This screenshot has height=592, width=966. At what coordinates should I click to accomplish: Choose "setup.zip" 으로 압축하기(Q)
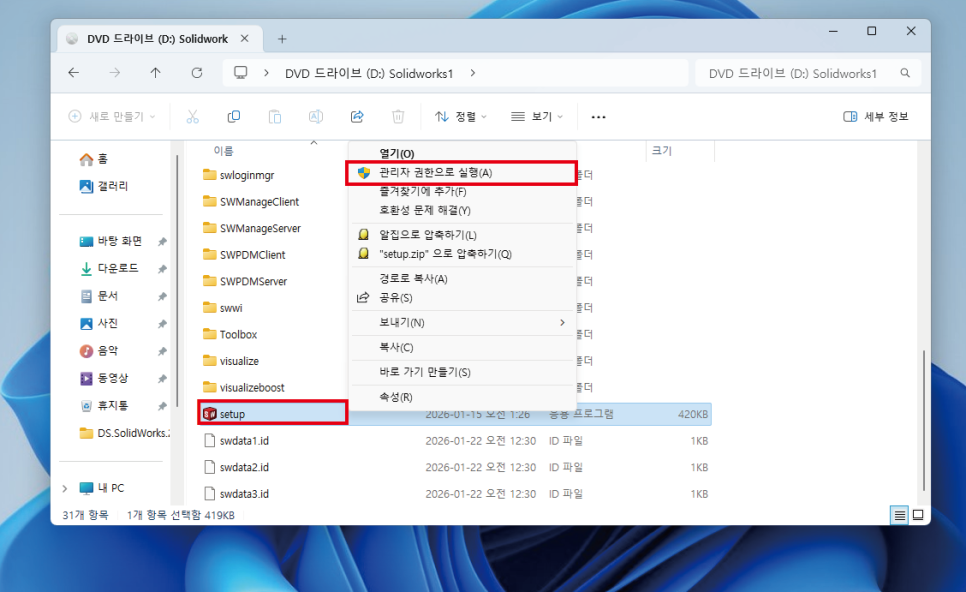pyautogui.click(x=462, y=254)
